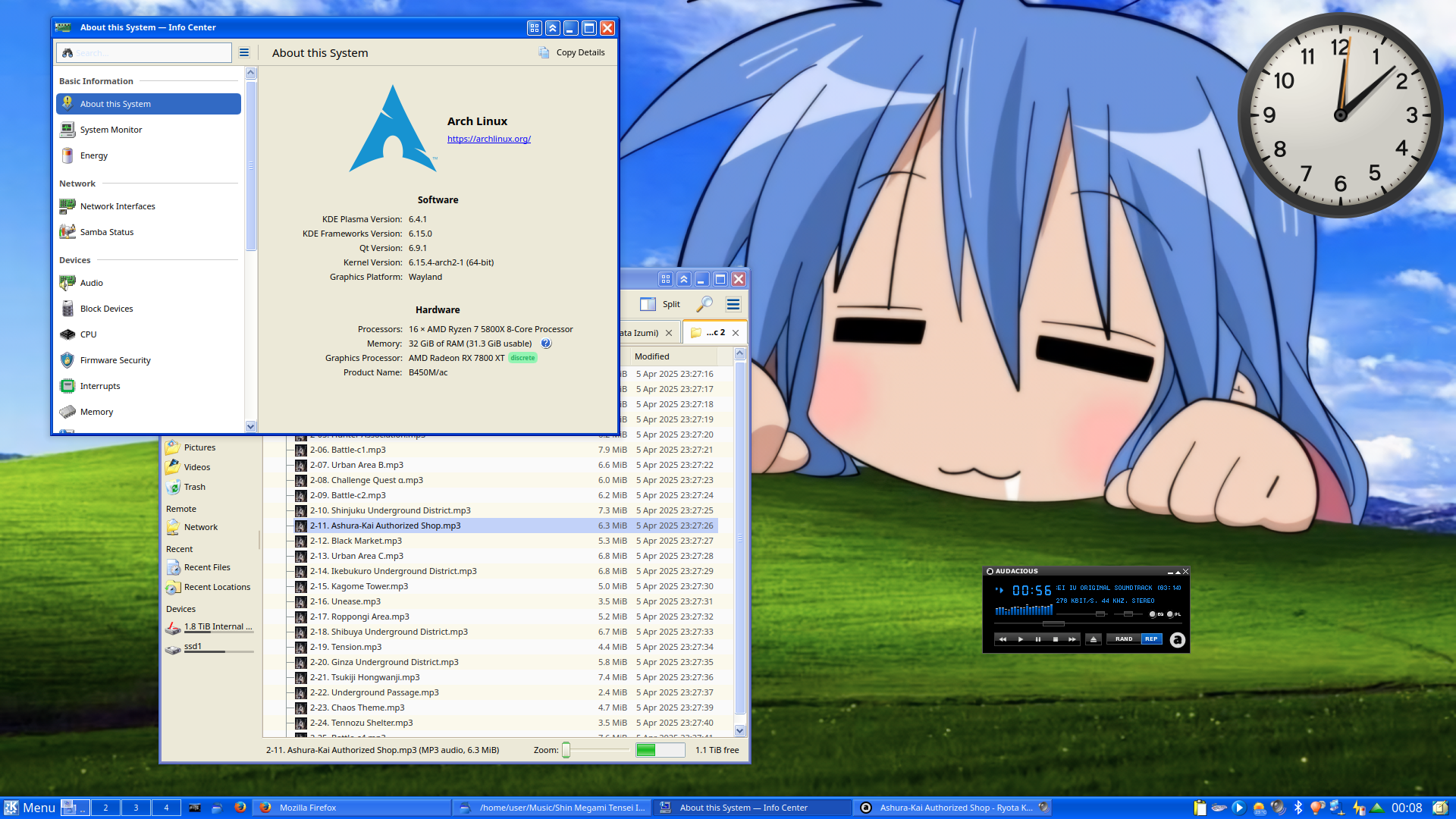The height and width of the screenshot is (819, 1456).
Task: Launch Firefox from taskbar quick launcher
Action: (x=240, y=808)
